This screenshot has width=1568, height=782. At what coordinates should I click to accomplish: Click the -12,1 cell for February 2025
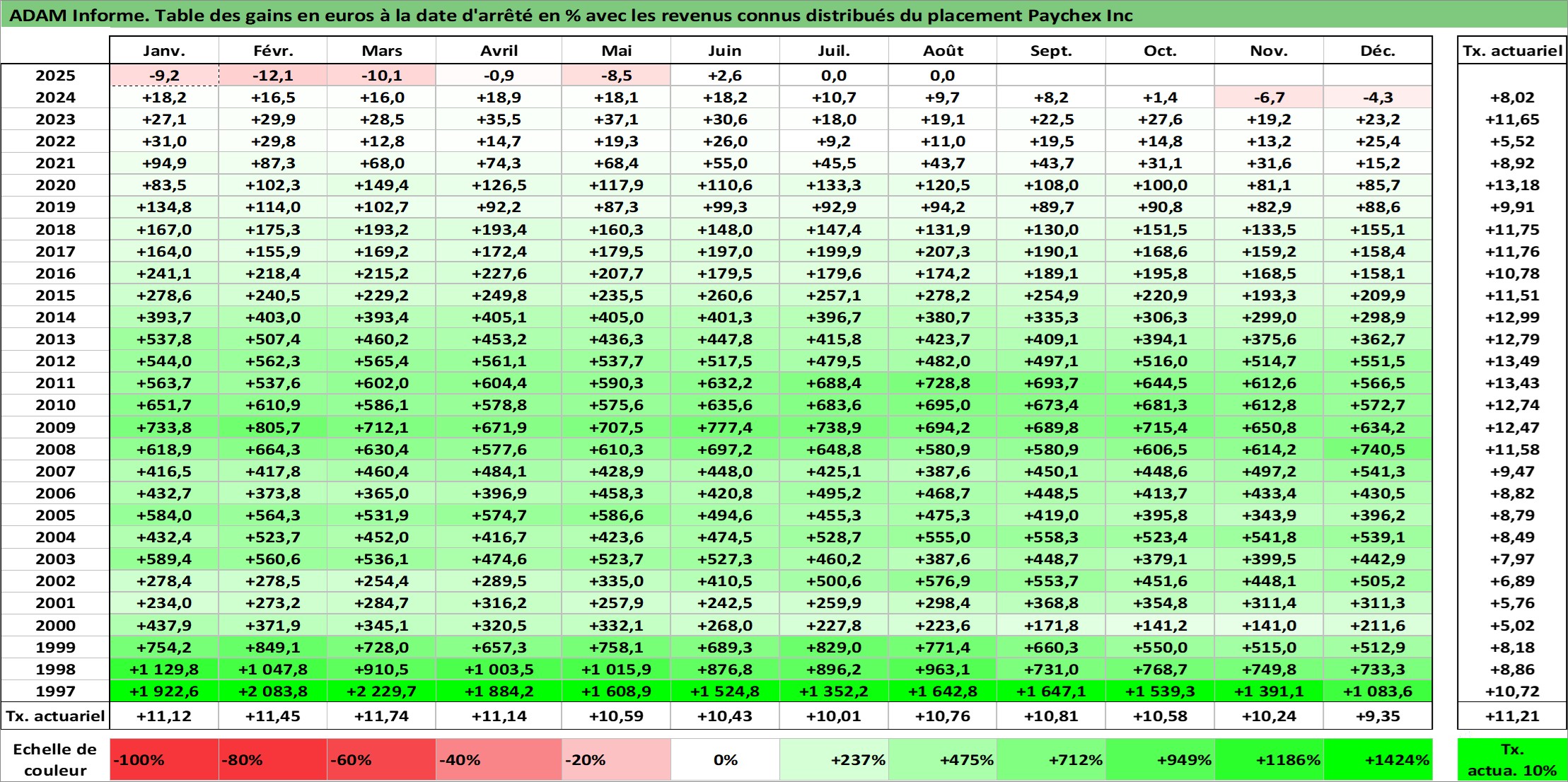(273, 75)
